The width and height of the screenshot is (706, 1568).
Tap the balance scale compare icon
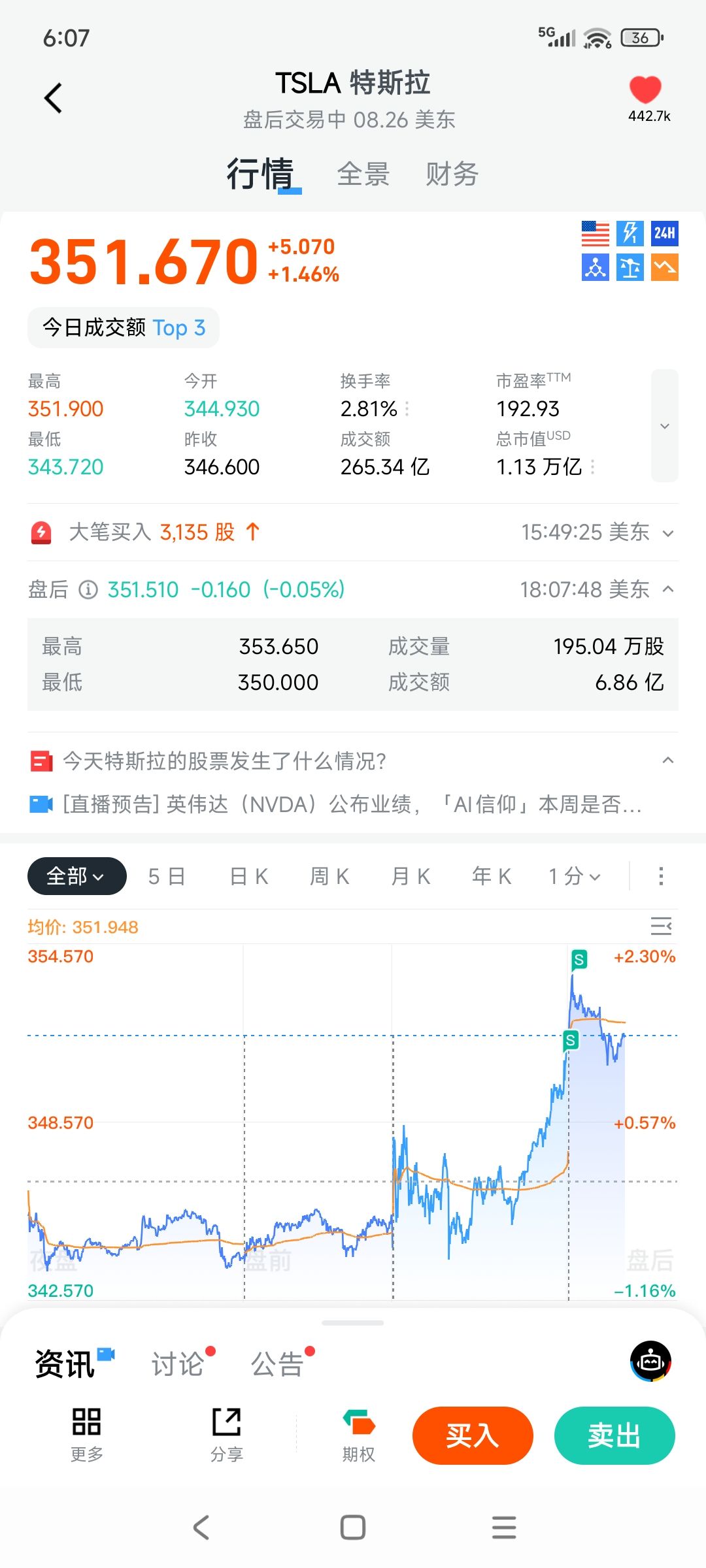click(x=630, y=268)
